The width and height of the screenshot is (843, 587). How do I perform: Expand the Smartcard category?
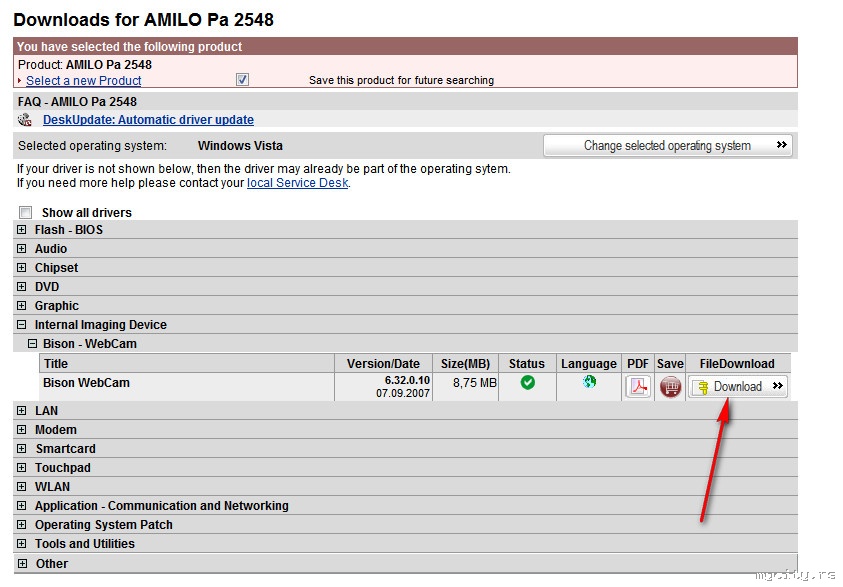point(21,448)
